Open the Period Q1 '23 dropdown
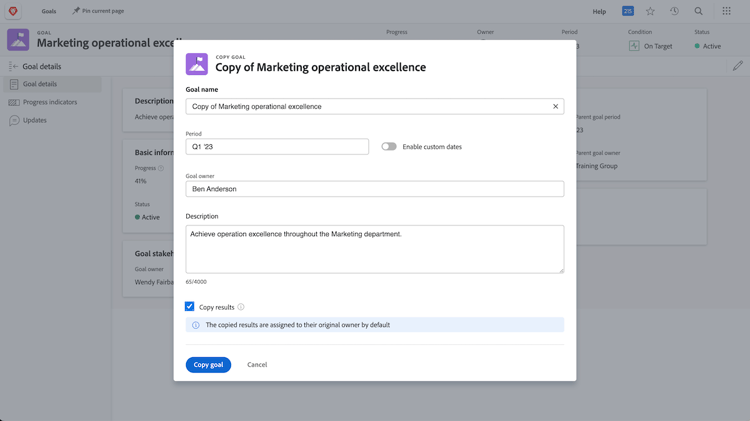Image resolution: width=750 pixels, height=421 pixels. point(277,147)
